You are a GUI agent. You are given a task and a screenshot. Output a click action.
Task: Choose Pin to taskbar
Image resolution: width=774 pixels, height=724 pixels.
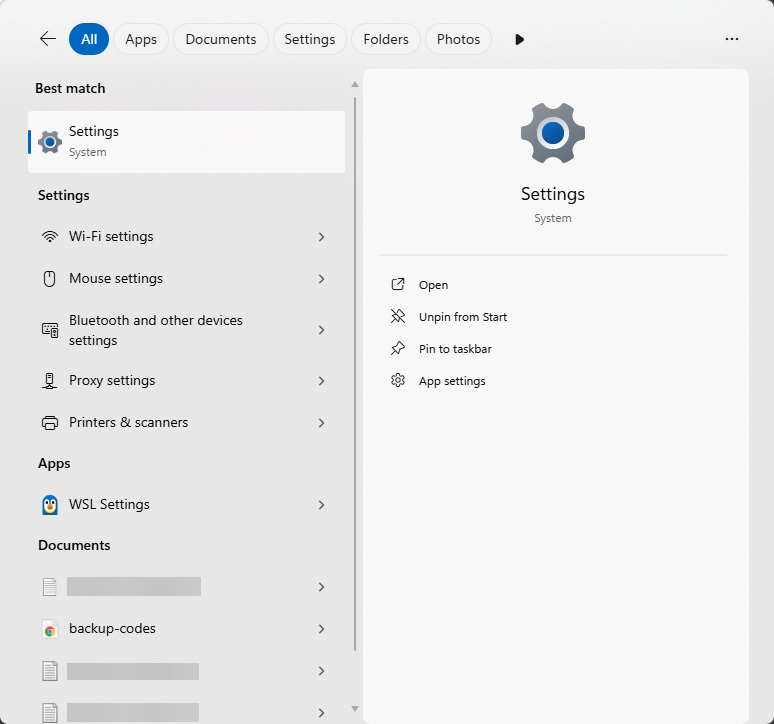coord(455,349)
